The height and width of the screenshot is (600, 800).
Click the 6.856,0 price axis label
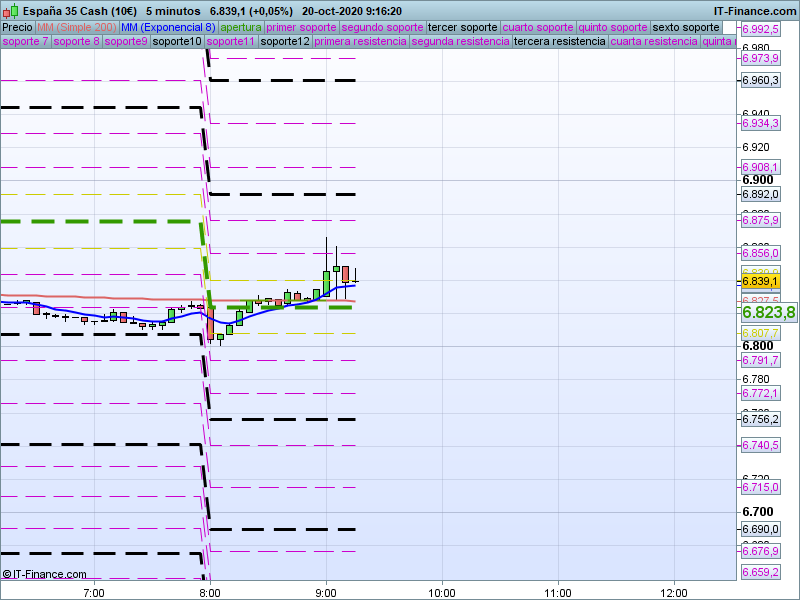click(x=760, y=253)
